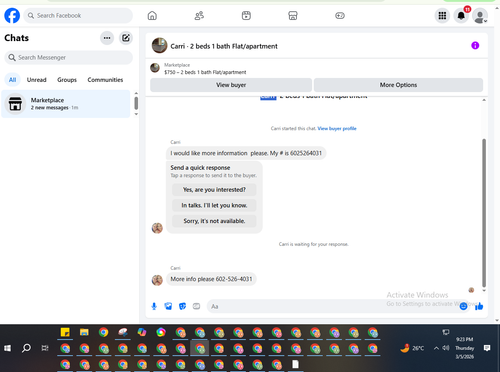Click the More Options button
This screenshot has width=500, height=372.
pos(398,85)
